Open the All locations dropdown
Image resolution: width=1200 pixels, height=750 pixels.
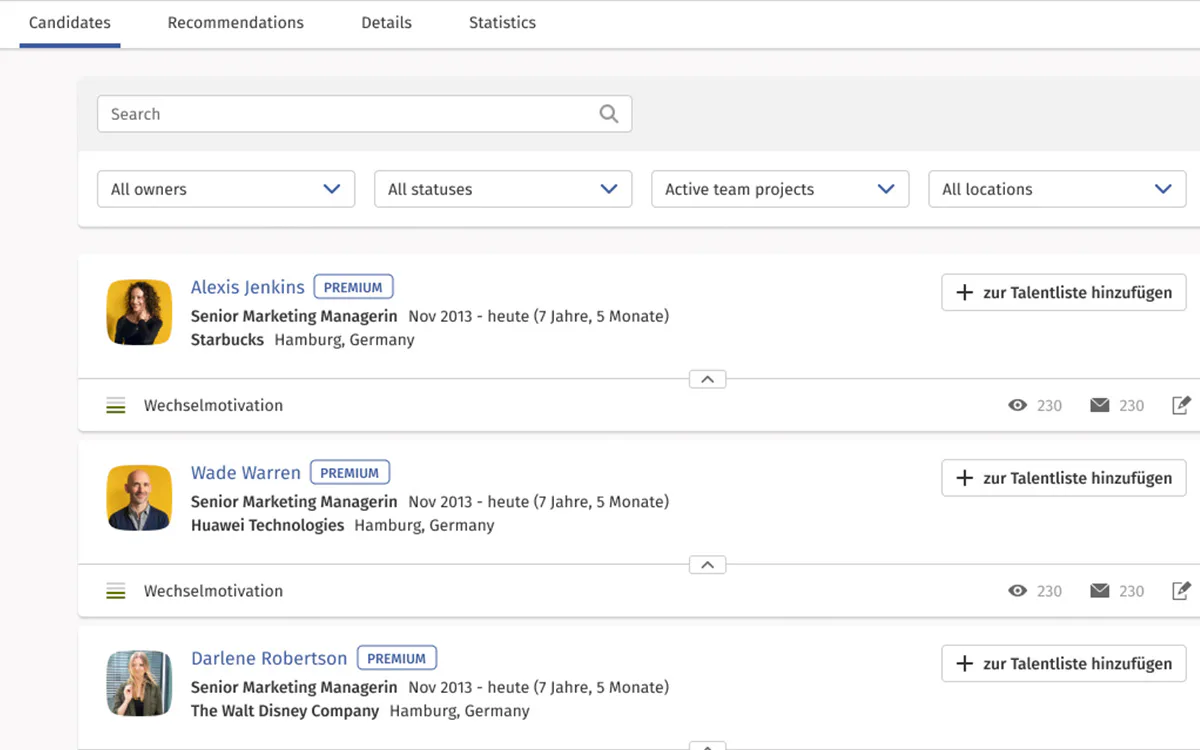[1057, 189]
